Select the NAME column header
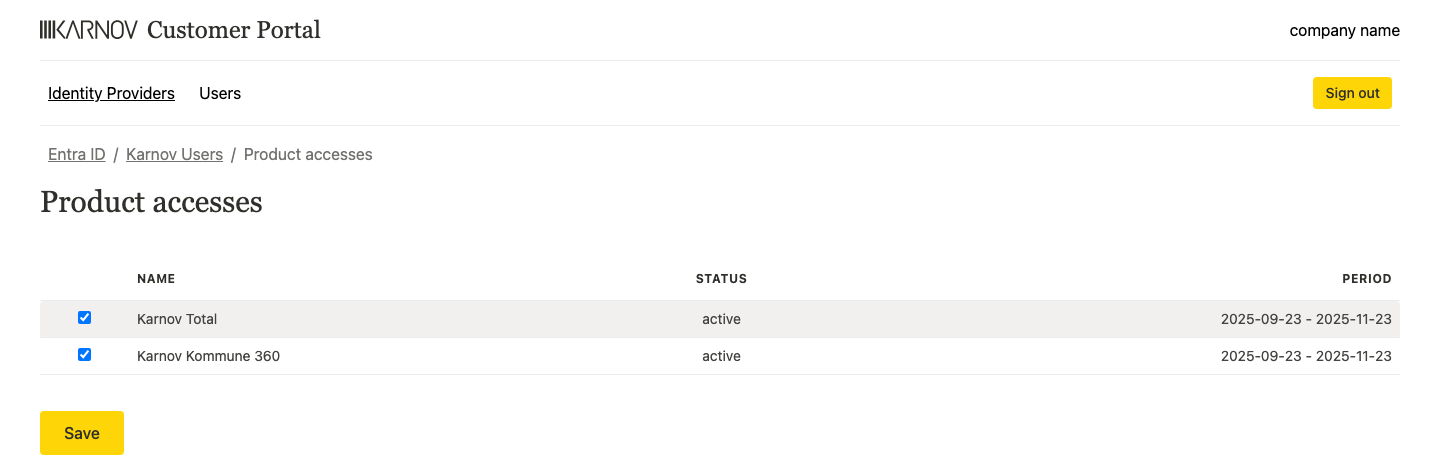The height and width of the screenshot is (461, 1440). pos(156,279)
